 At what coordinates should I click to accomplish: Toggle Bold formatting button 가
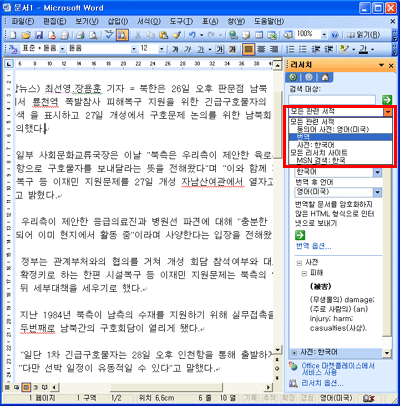tap(175, 49)
